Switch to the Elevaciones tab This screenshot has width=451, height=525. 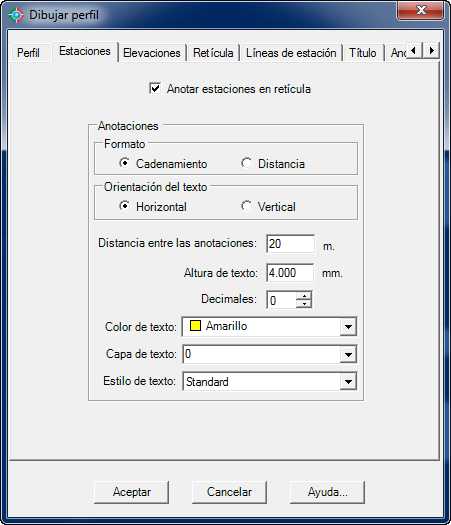[152, 53]
